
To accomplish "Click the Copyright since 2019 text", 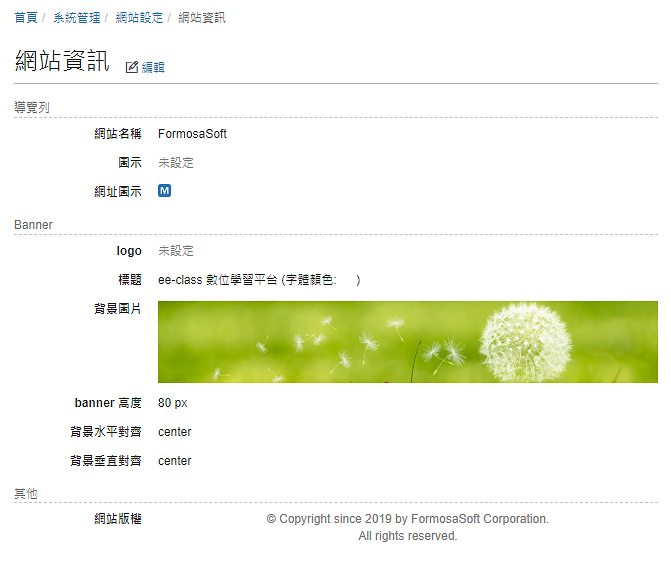I will pyautogui.click(x=407, y=519).
